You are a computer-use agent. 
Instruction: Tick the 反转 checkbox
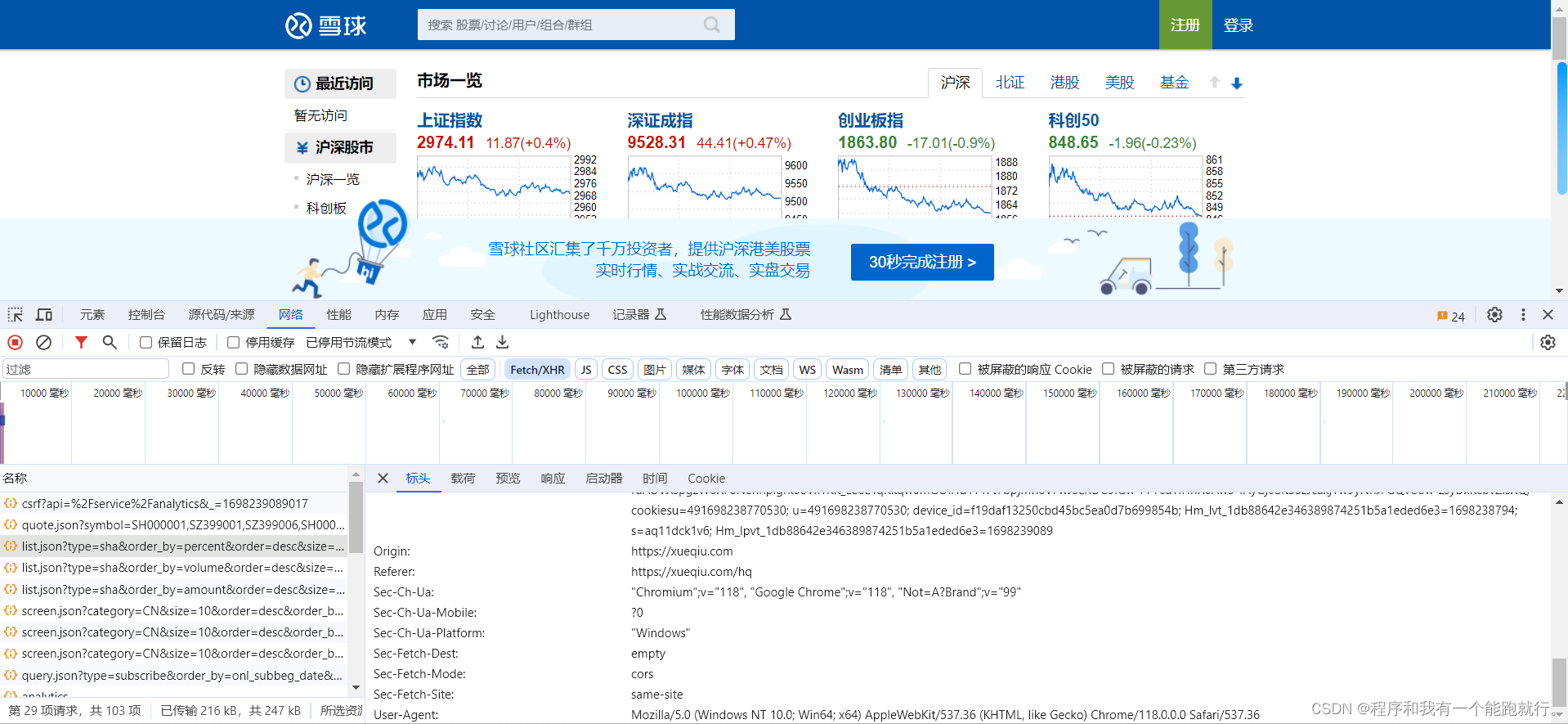click(189, 369)
